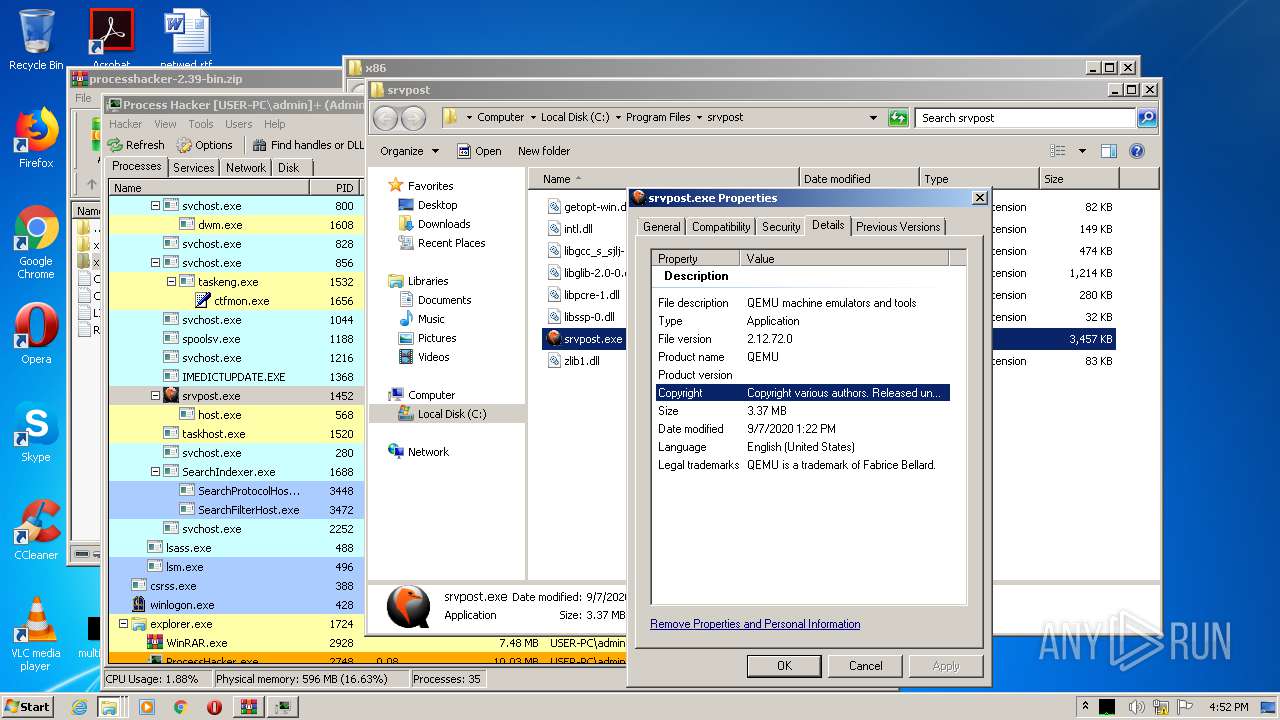1280x720 pixels.
Task: Open Internet Explorer from the taskbar
Action: tap(80, 707)
